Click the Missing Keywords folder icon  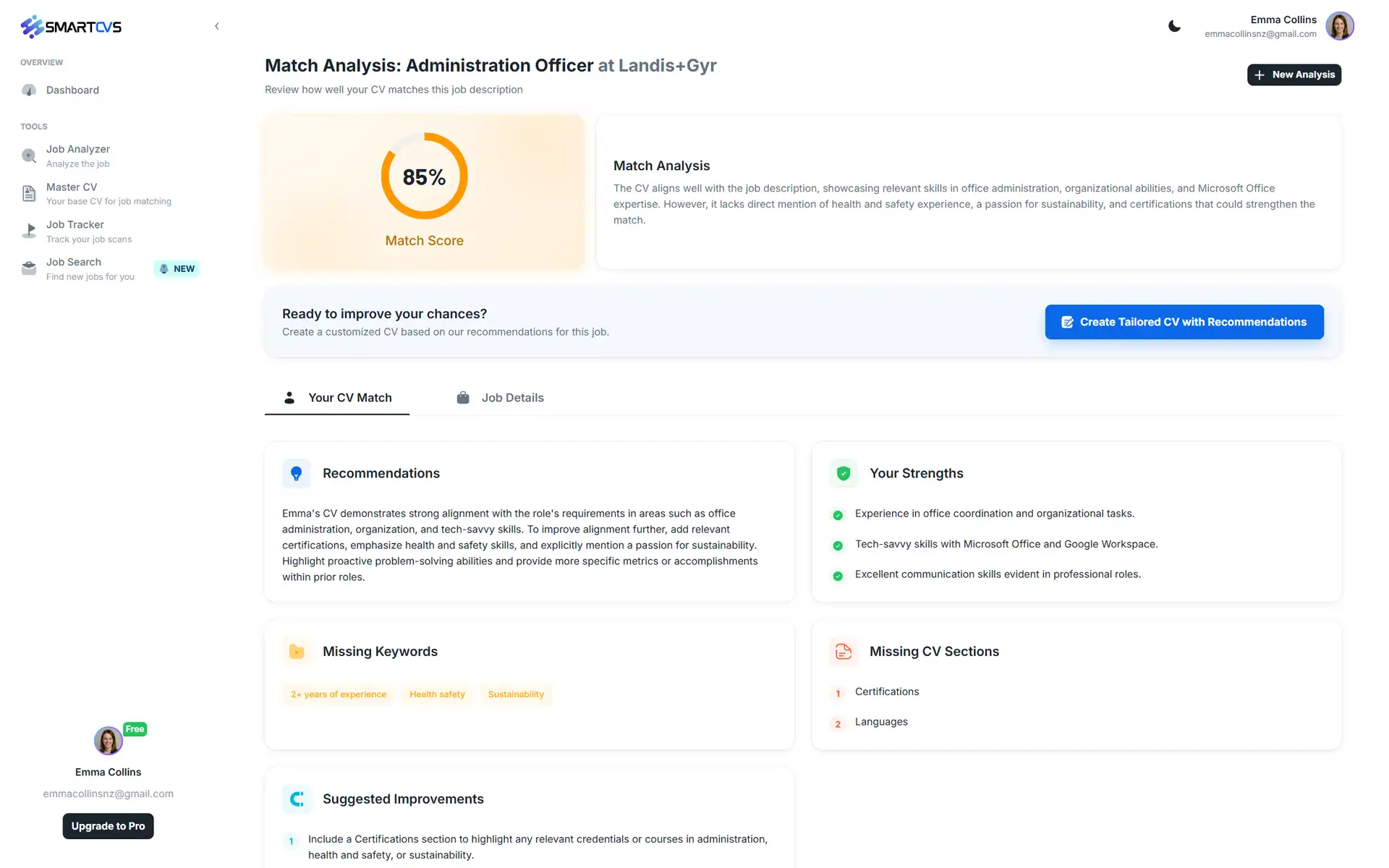tap(297, 651)
